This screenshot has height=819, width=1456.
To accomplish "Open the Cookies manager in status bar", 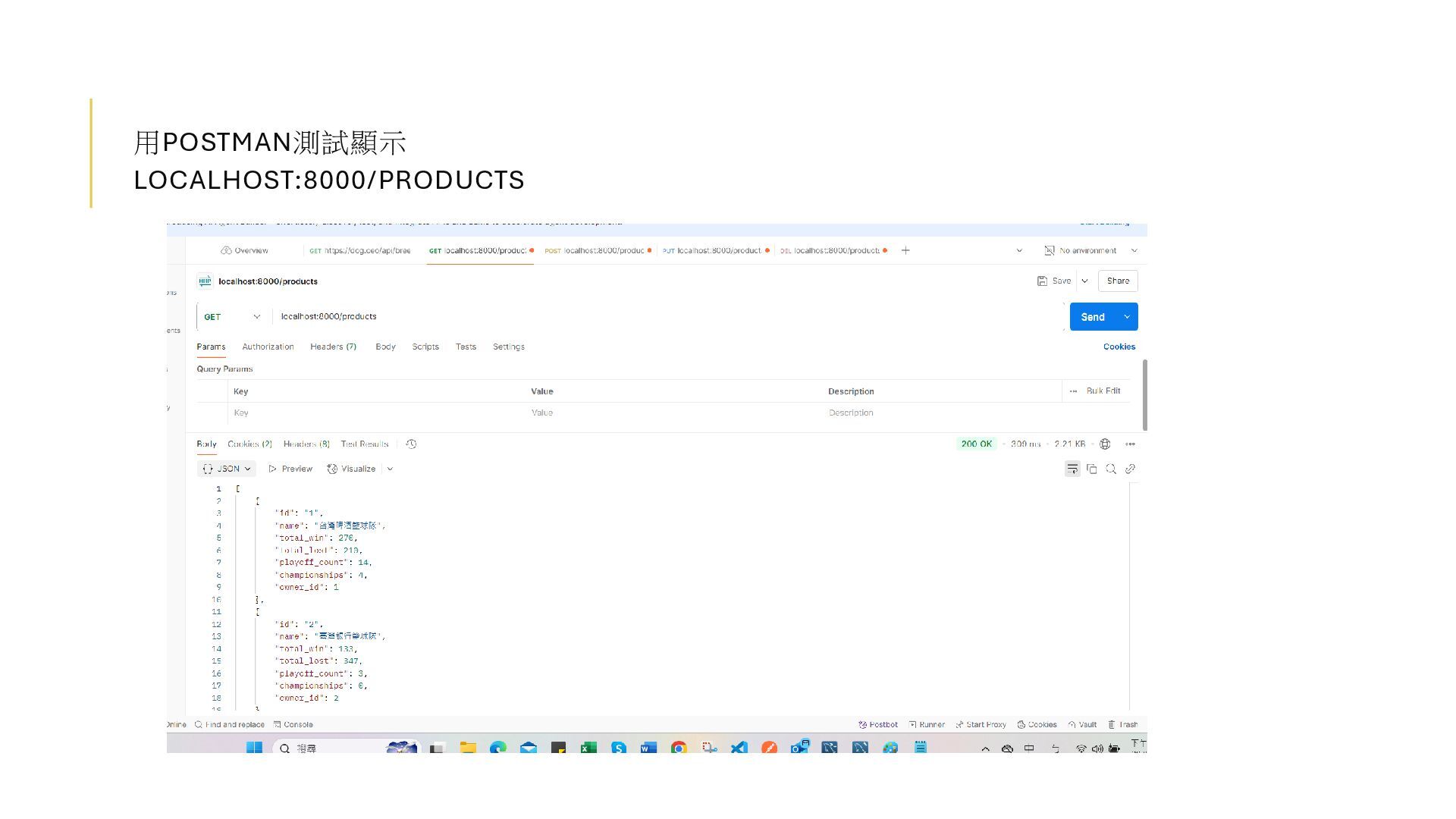I will (x=1037, y=725).
